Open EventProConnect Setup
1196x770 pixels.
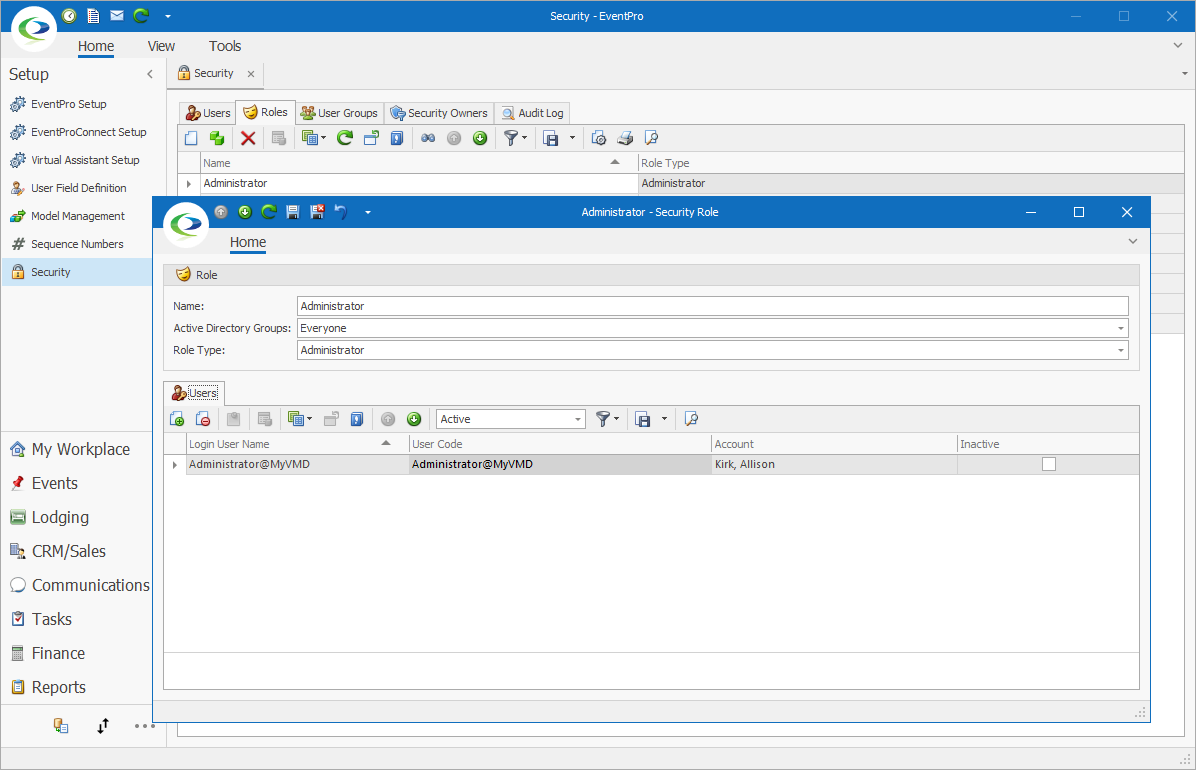[x=88, y=132]
